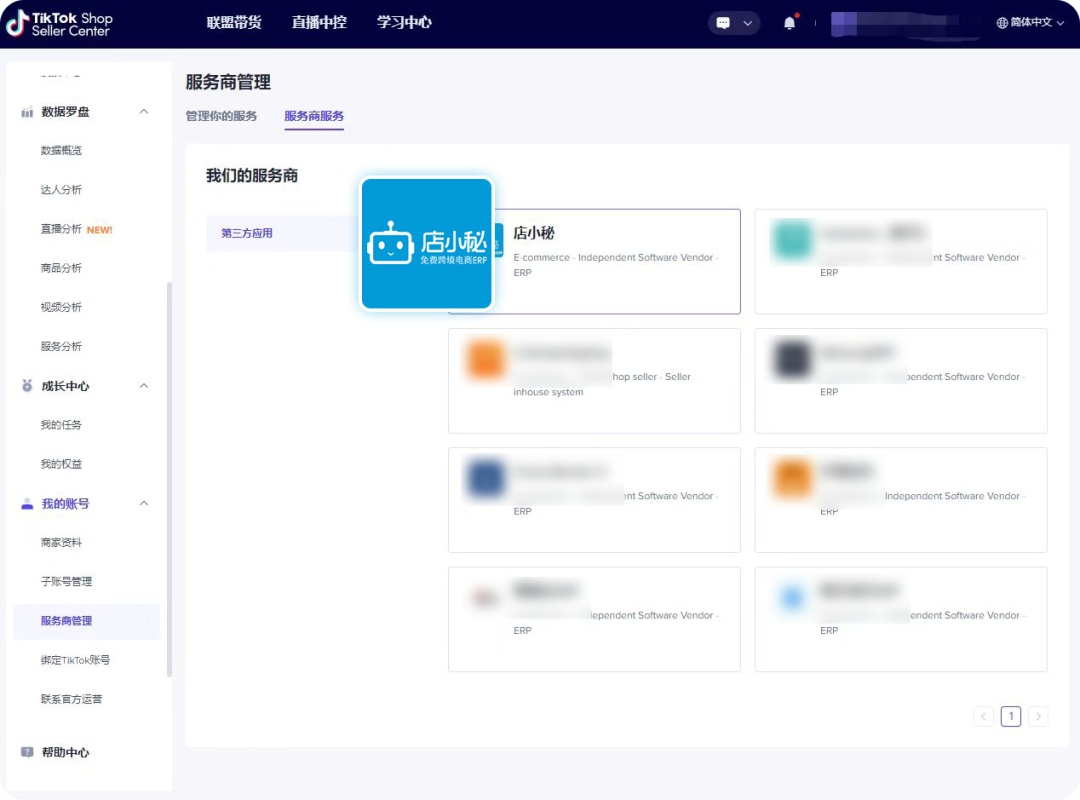This screenshot has height=800, width=1080.
Task: Click the 我的账号 person icon
Action: coord(26,503)
